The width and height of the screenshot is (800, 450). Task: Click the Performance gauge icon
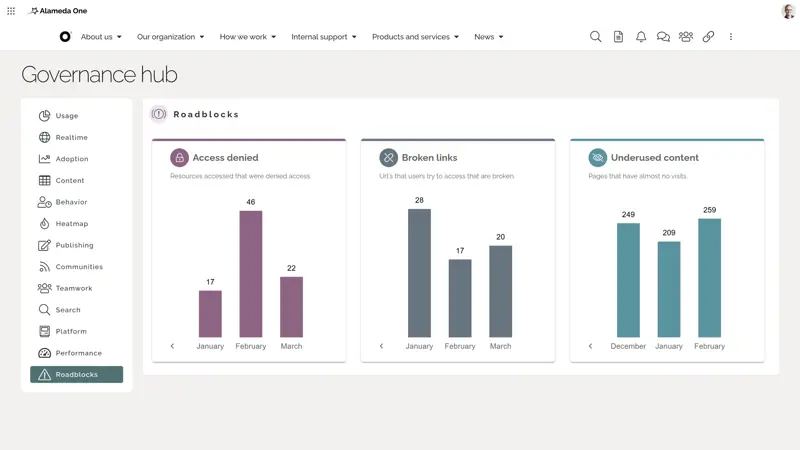tap(44, 353)
